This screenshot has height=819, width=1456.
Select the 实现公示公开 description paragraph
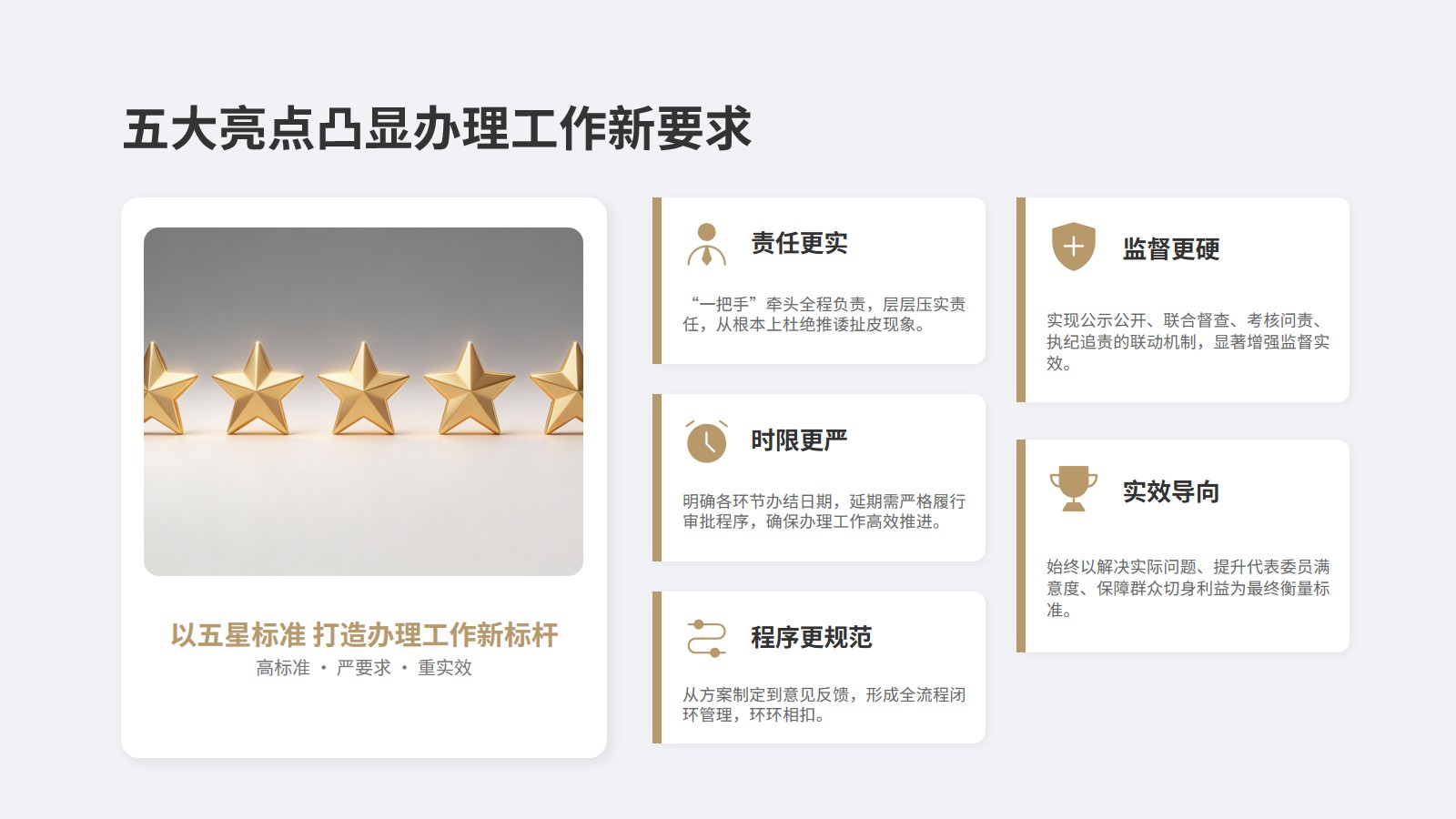coord(1188,342)
